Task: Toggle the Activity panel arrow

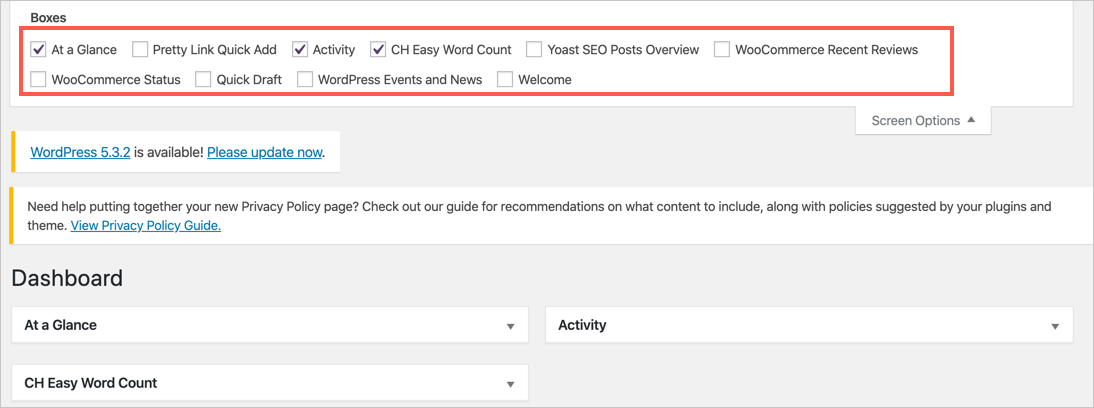Action: point(1055,326)
